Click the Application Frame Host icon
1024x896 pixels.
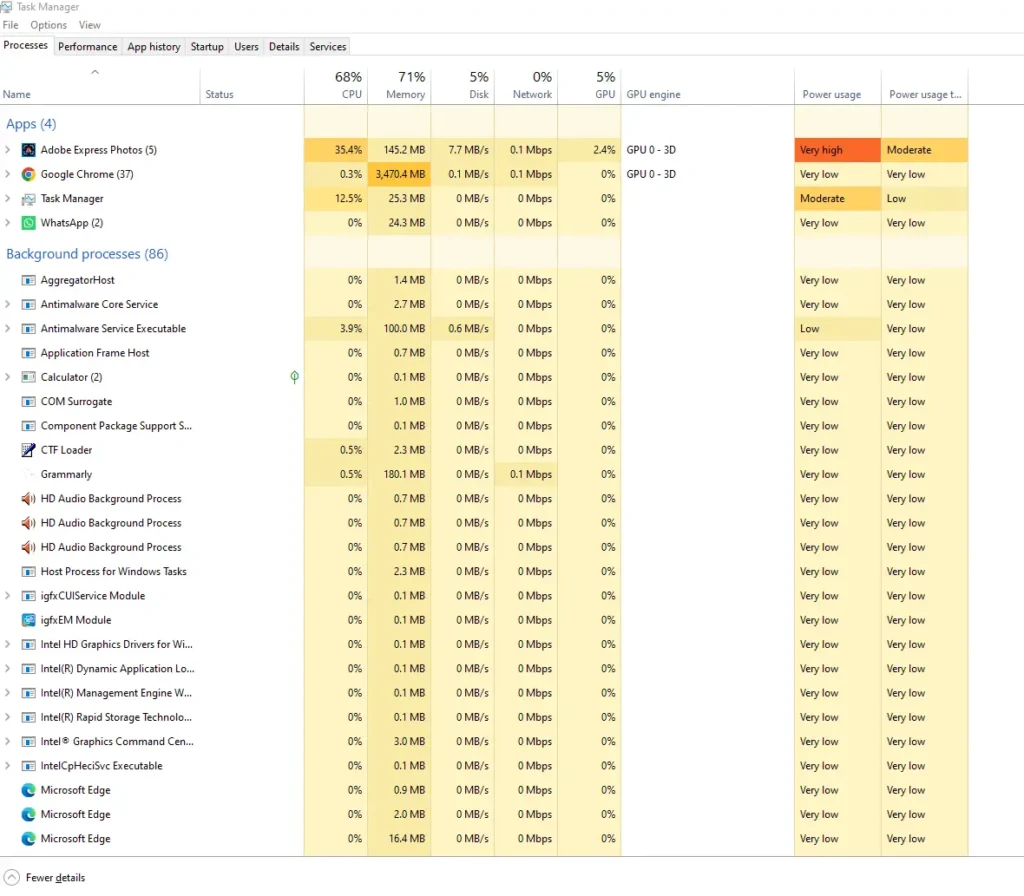(28, 353)
